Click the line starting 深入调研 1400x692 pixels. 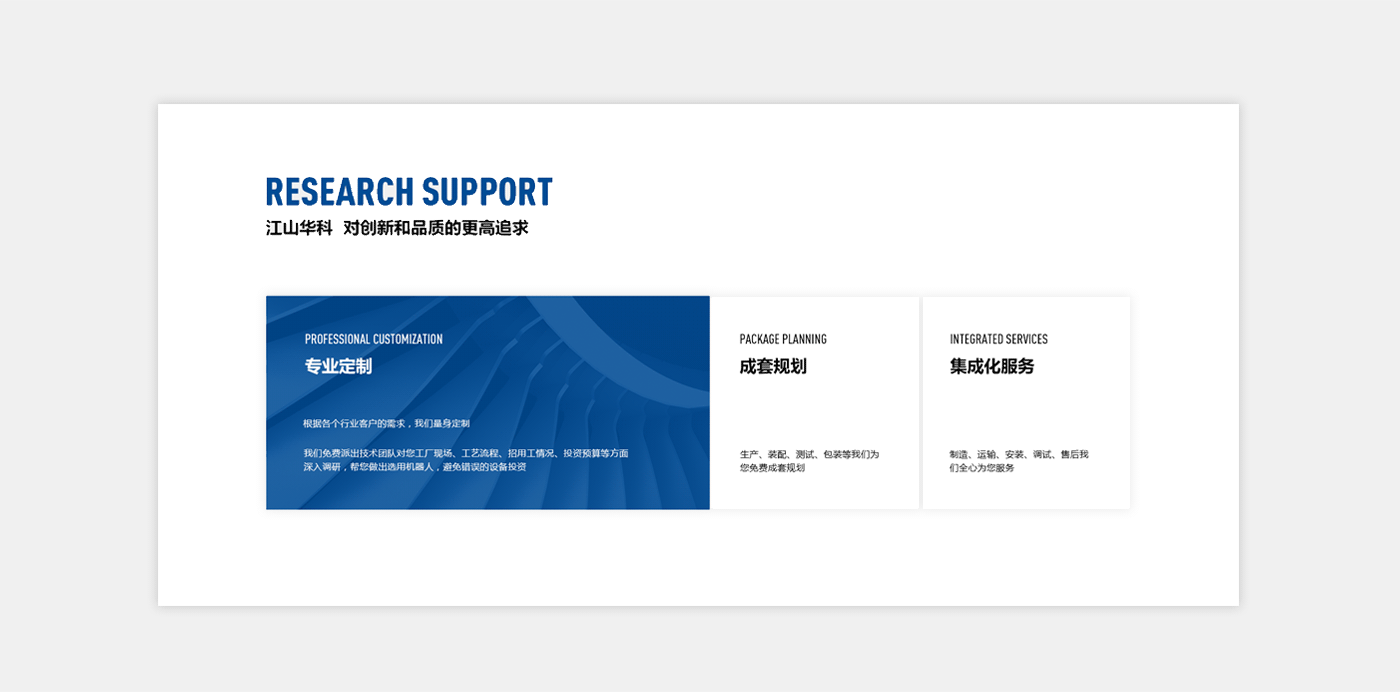pos(415,467)
